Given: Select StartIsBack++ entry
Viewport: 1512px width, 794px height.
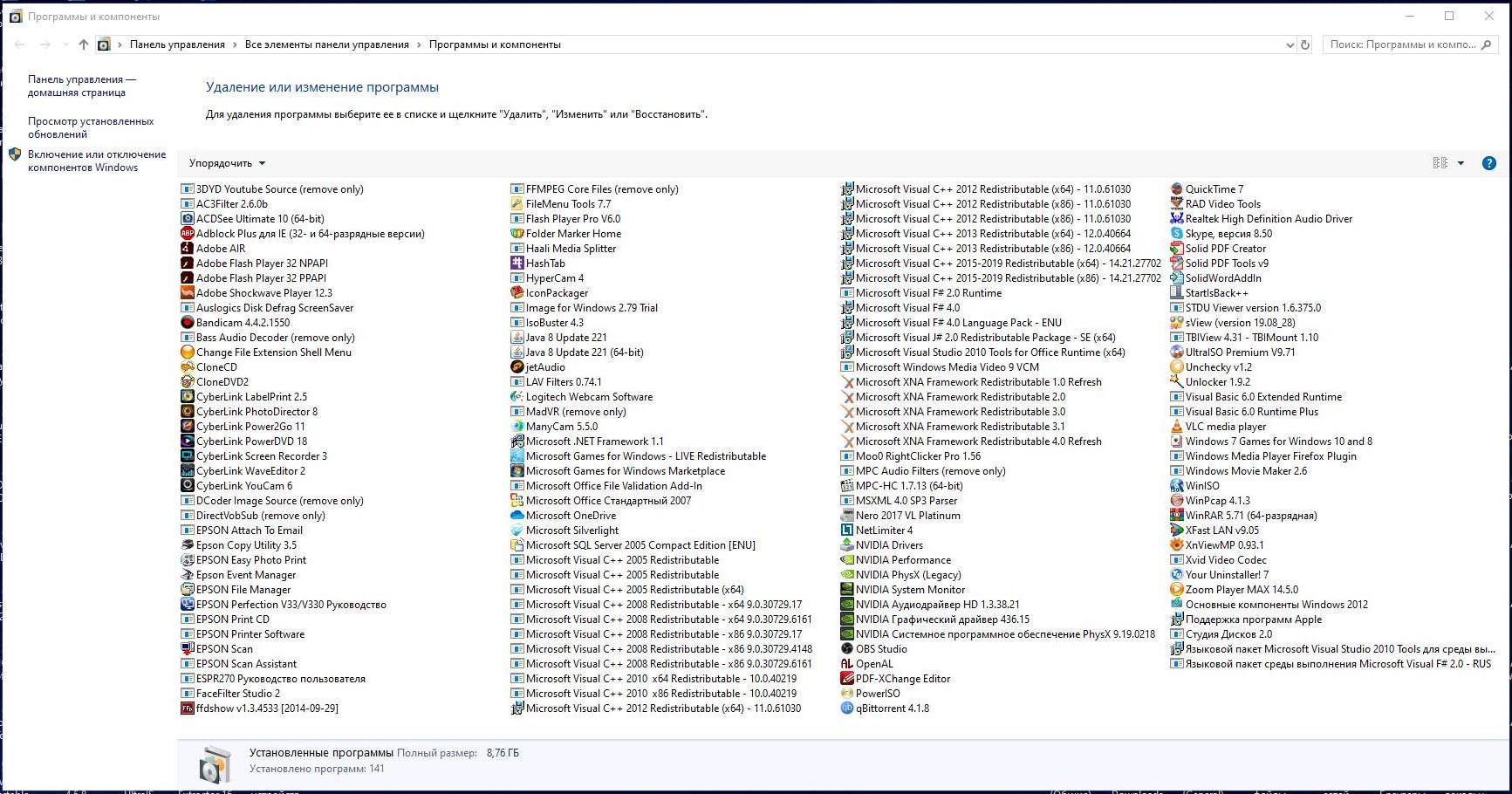Looking at the screenshot, I should [x=1208, y=293].
